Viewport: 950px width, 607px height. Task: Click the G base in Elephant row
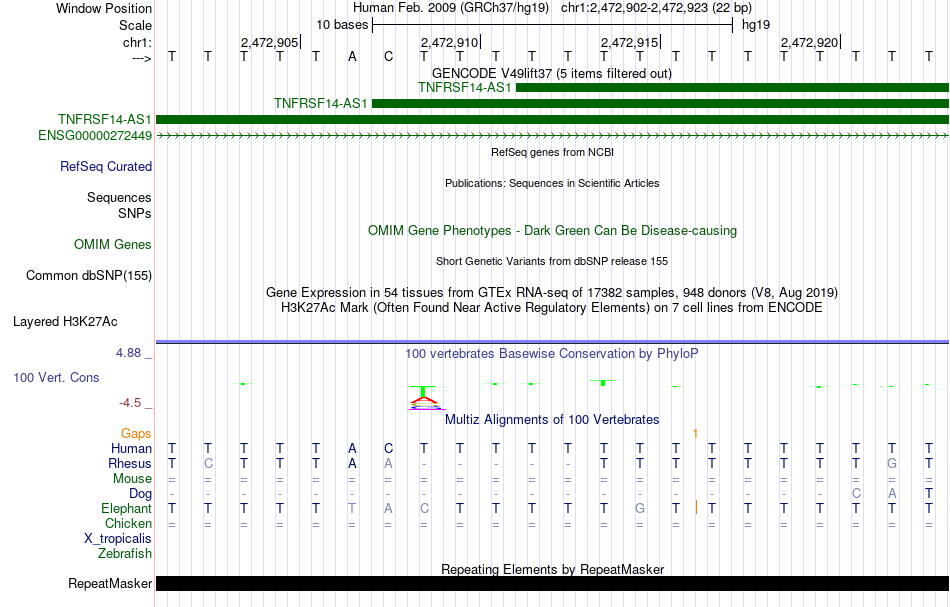click(640, 508)
